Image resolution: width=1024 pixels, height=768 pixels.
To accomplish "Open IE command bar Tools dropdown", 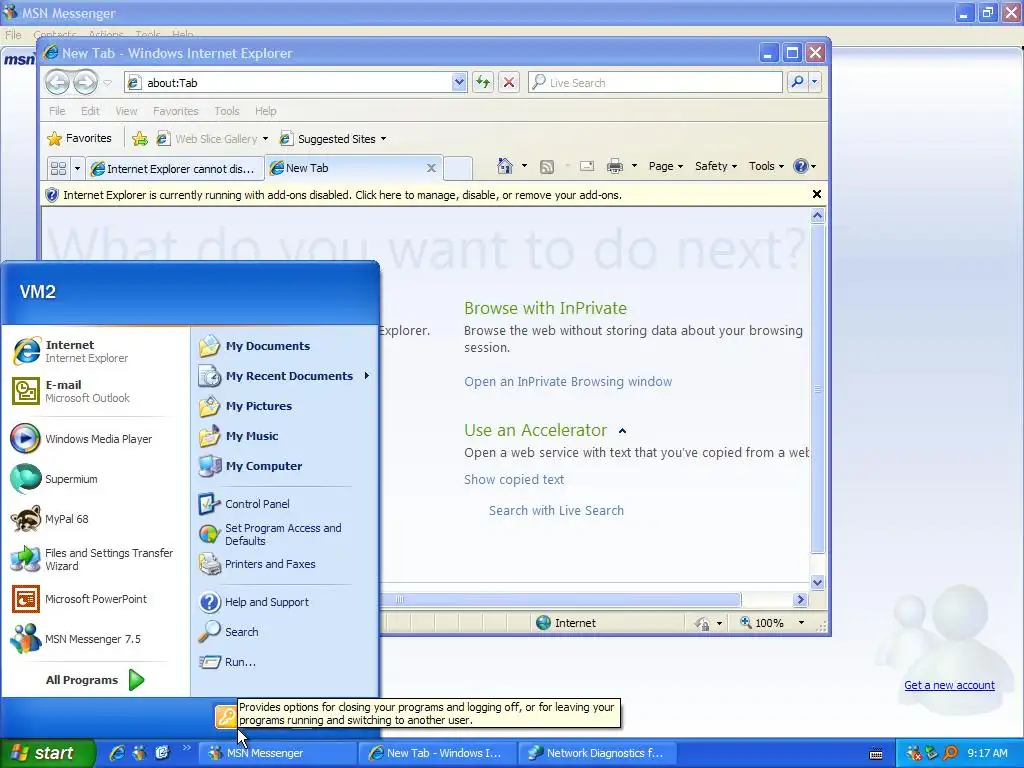I will tap(766, 167).
